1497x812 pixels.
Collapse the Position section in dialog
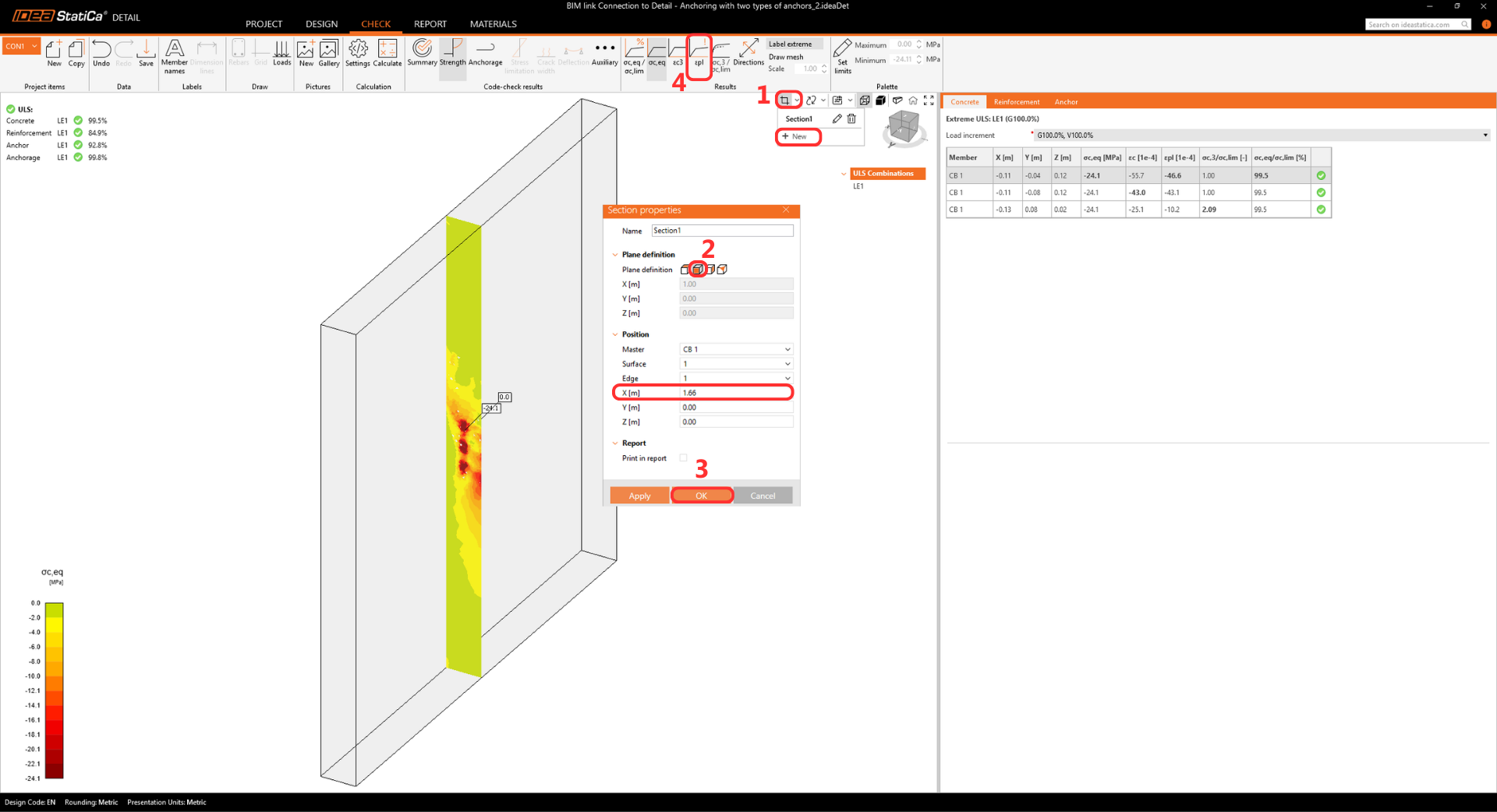pyautogui.click(x=615, y=334)
